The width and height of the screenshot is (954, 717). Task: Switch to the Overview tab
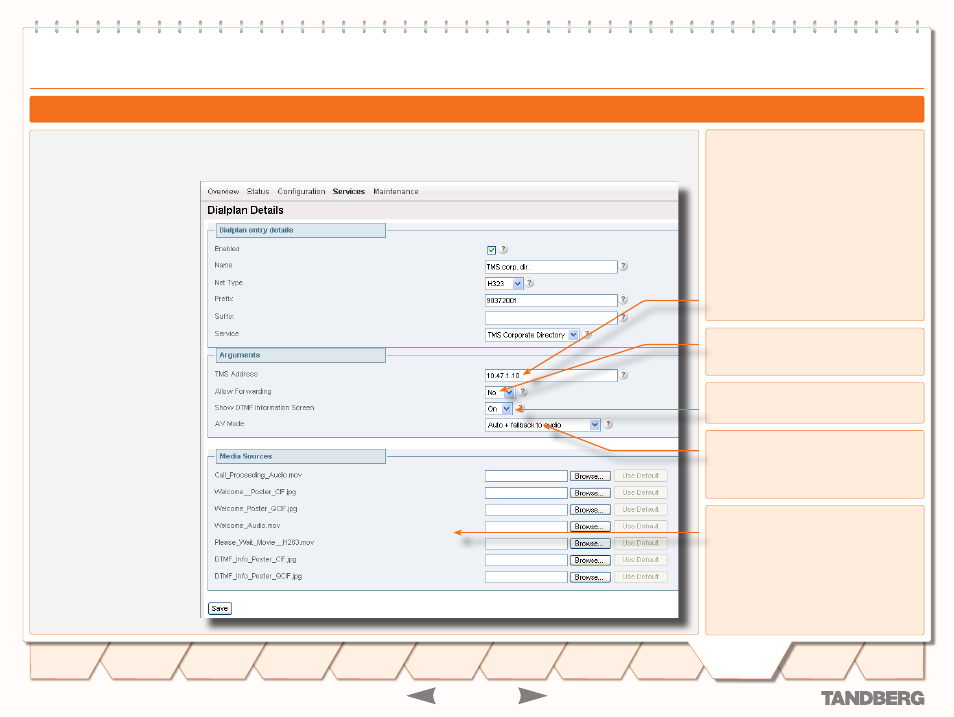pyautogui.click(x=223, y=191)
